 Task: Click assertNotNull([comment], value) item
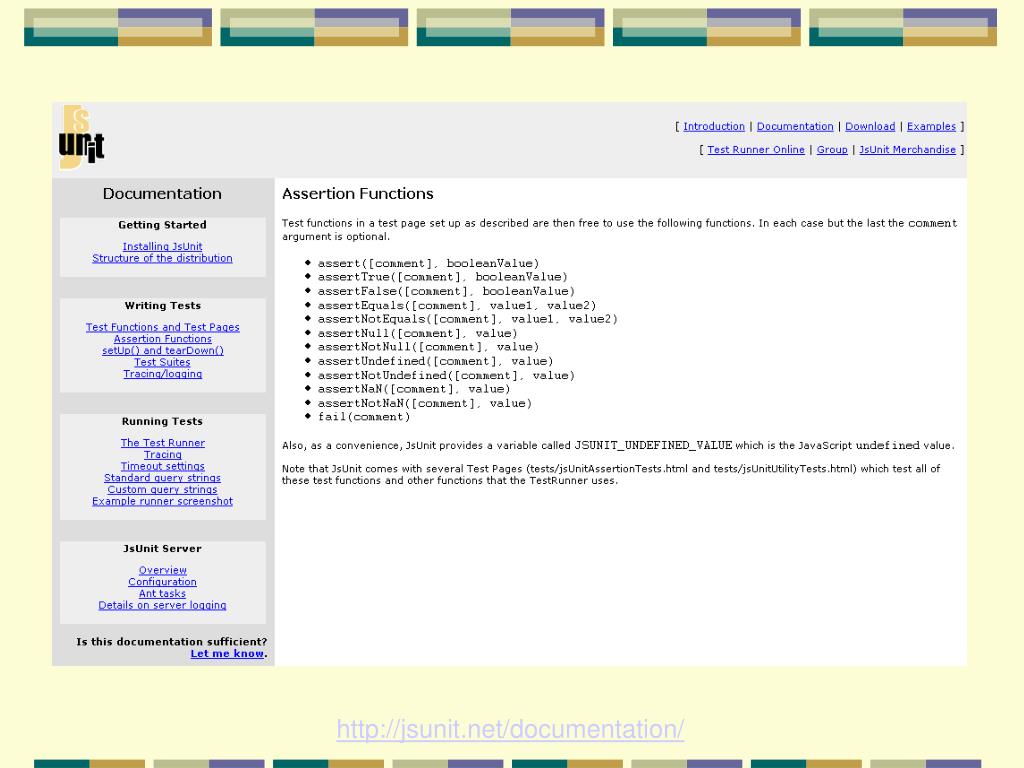tap(428, 347)
